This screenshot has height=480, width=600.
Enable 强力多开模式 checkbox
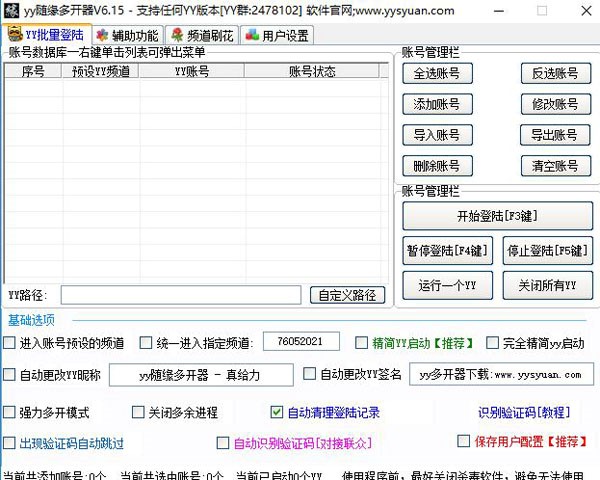[9, 413]
